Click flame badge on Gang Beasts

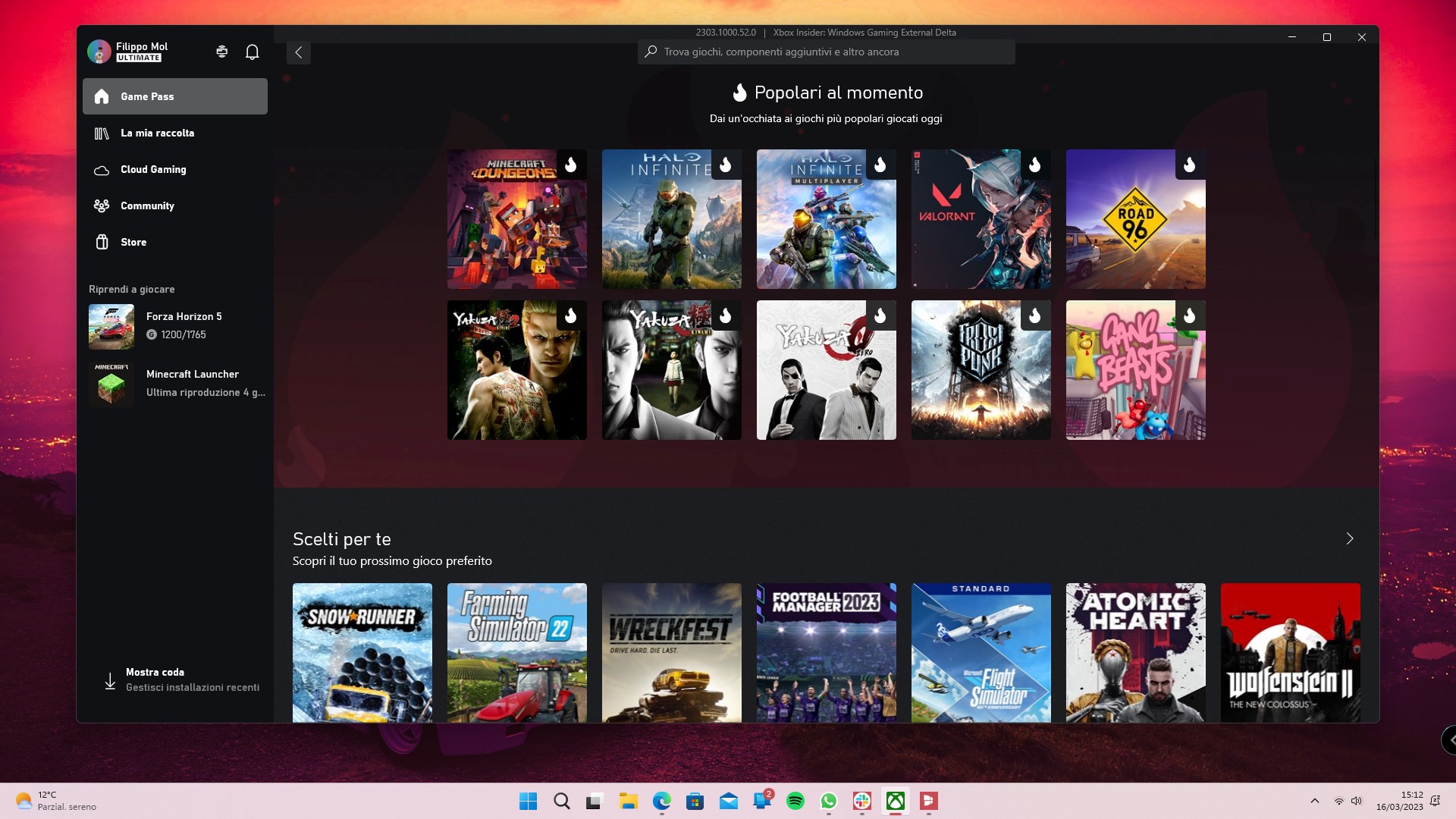[1190, 315]
